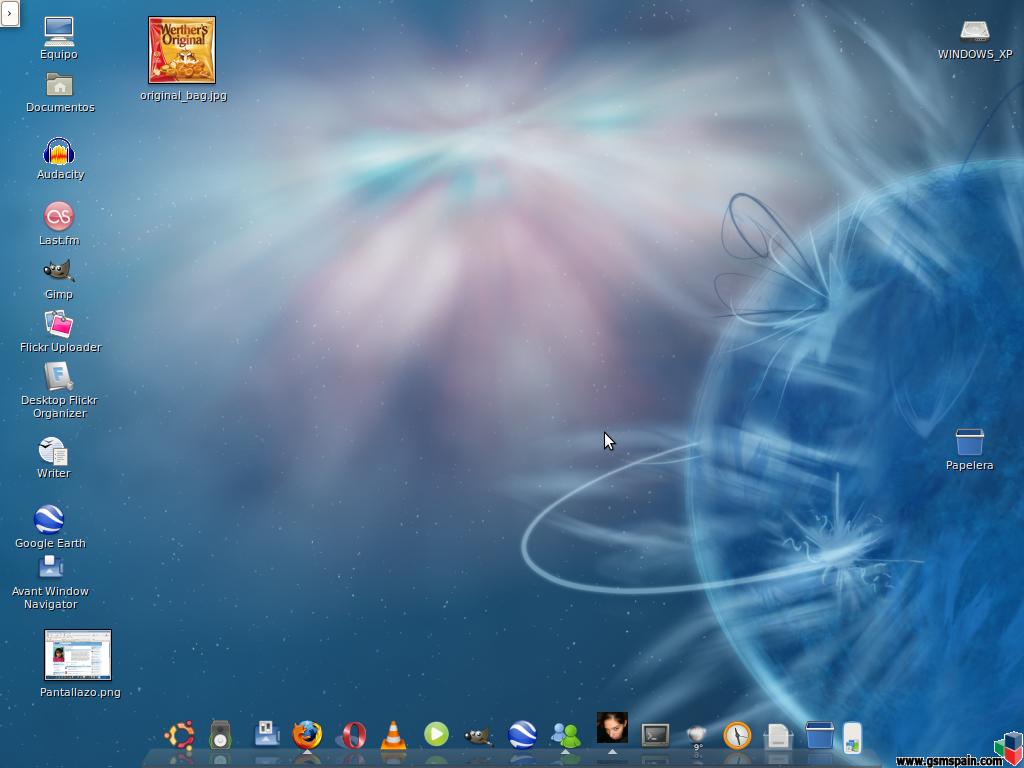Image resolution: width=1024 pixels, height=768 pixels.
Task: Open the Flickr Uploader shortcut
Action: (59, 324)
